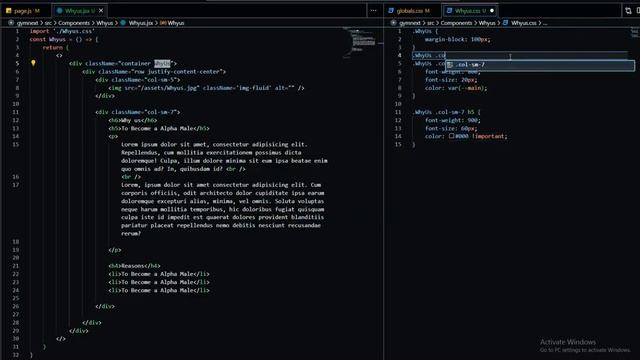Open the Whyus symbol breadcrumb in left pane
640x360 pixels.
point(176,23)
